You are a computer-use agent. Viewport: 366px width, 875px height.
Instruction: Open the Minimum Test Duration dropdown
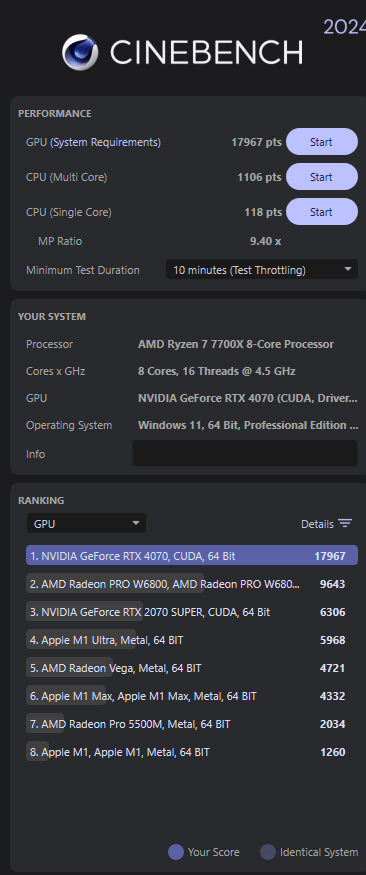[x=262, y=270]
